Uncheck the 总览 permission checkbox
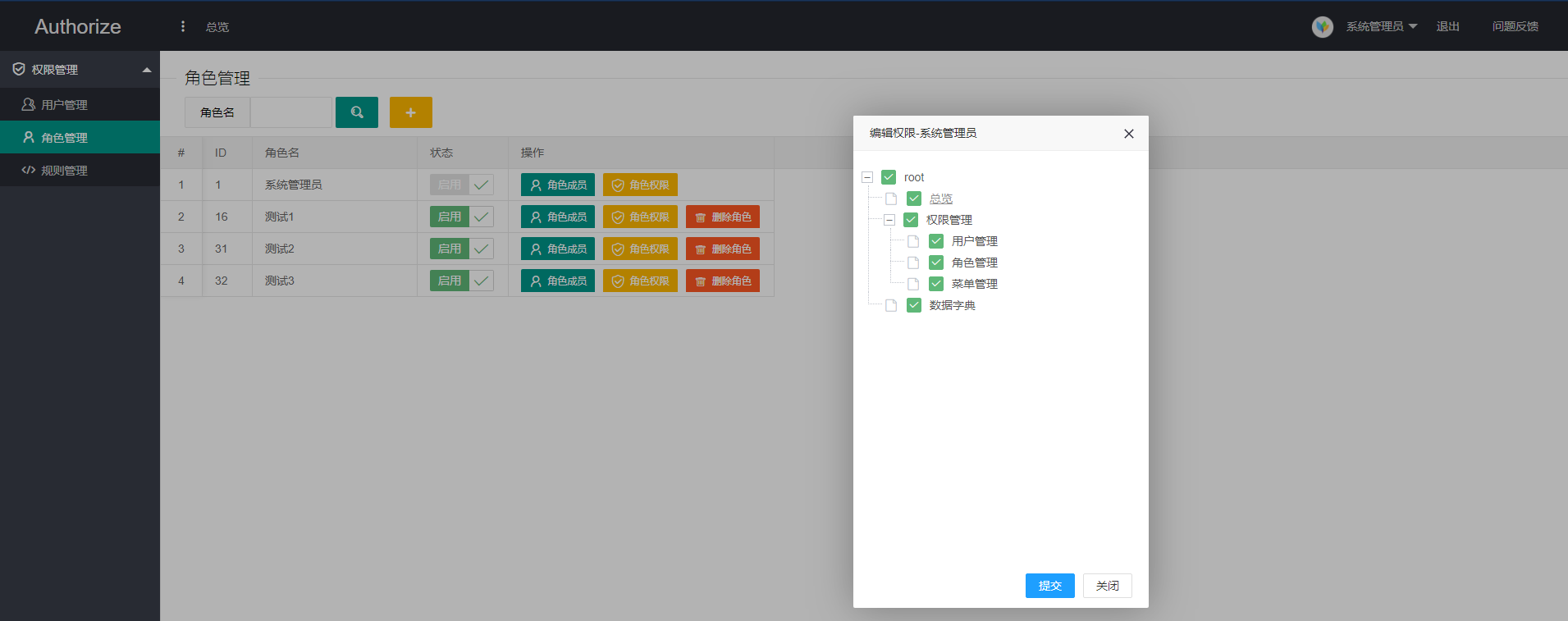The image size is (1568, 621). (914, 199)
